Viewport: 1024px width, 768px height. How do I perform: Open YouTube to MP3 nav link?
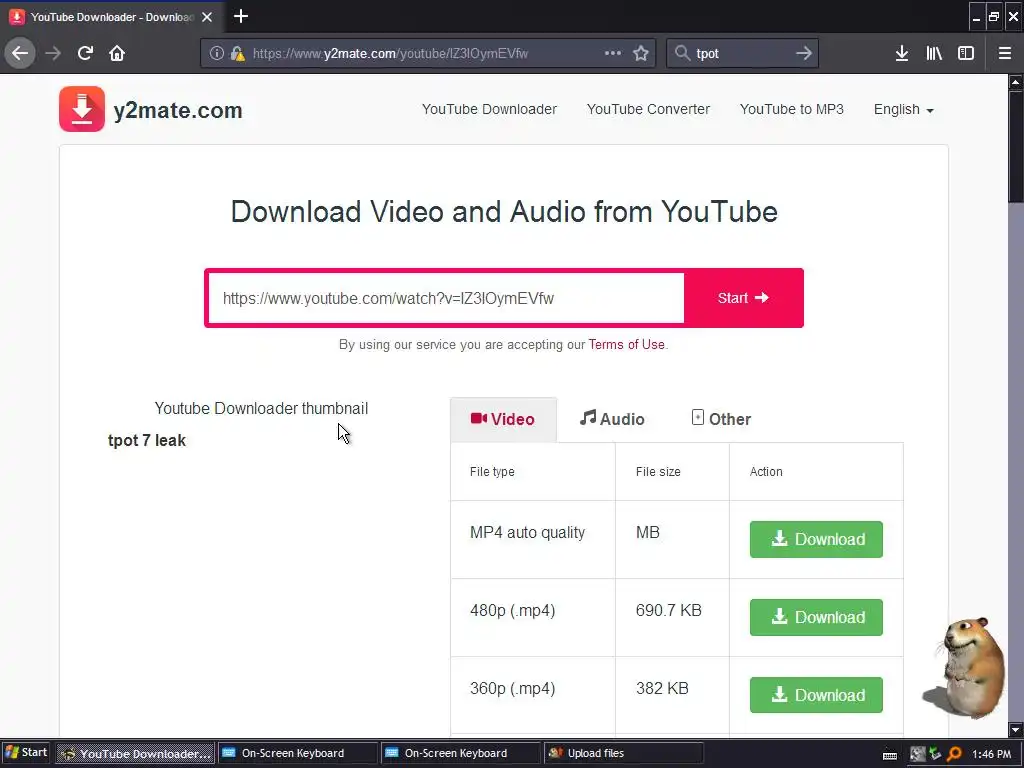(x=792, y=109)
